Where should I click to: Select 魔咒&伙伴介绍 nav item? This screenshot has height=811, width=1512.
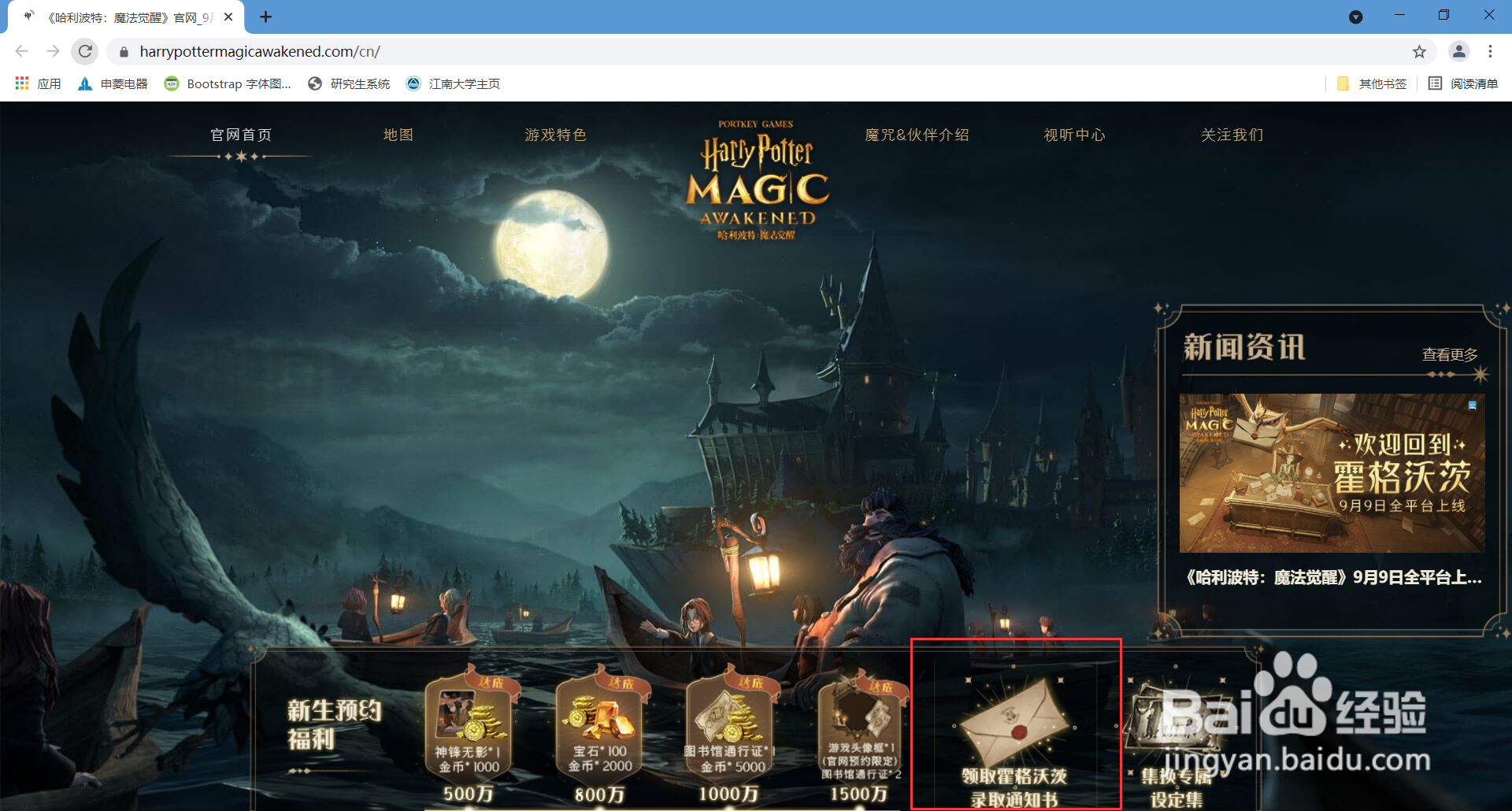(917, 135)
